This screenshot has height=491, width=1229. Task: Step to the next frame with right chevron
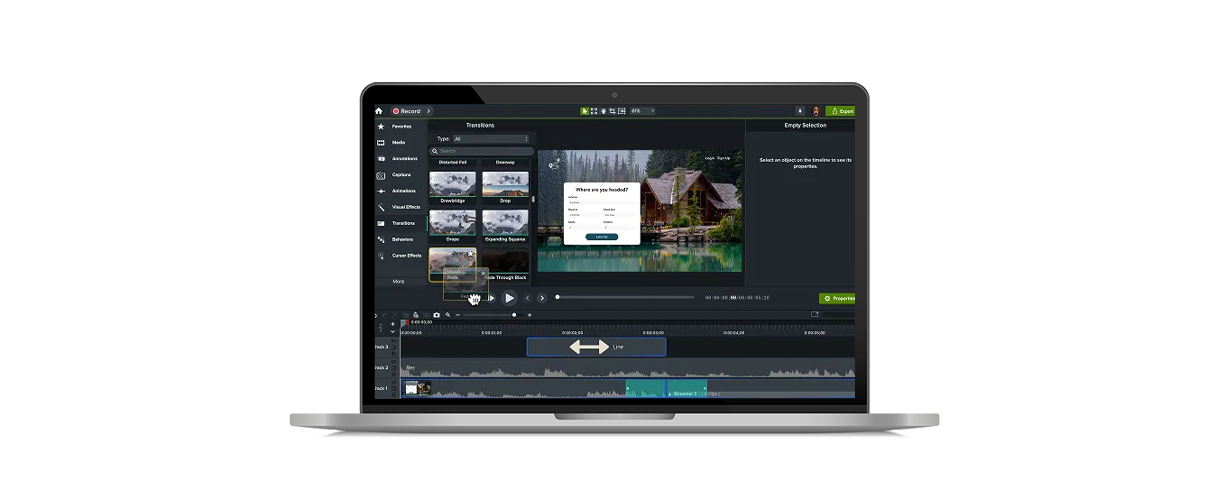coord(542,298)
